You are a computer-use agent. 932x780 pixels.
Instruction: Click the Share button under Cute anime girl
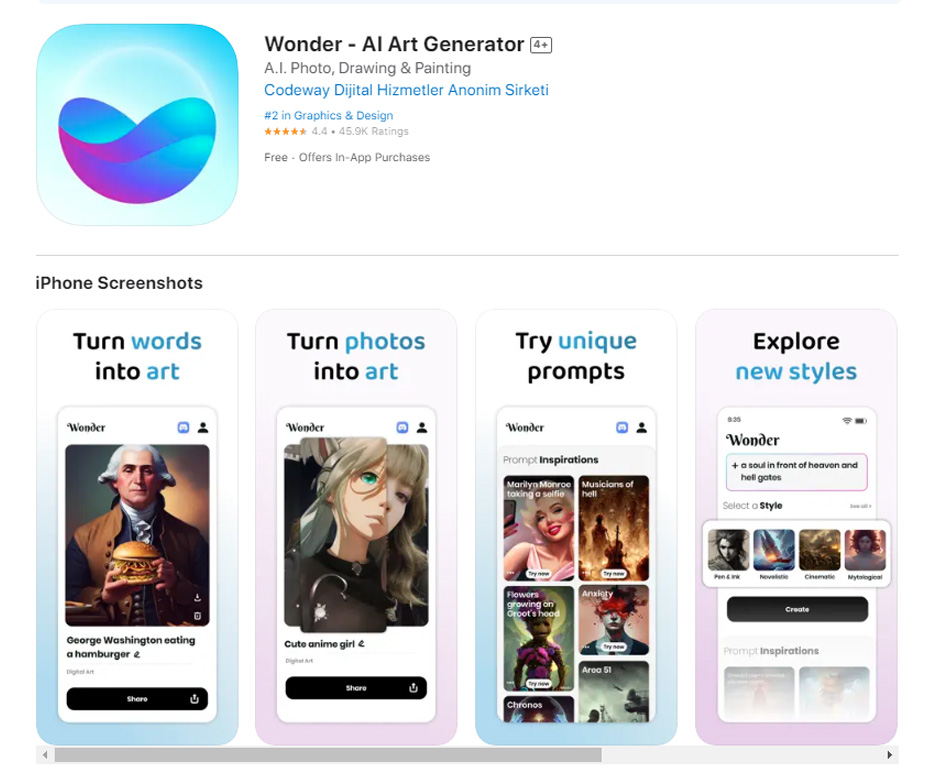(x=356, y=688)
